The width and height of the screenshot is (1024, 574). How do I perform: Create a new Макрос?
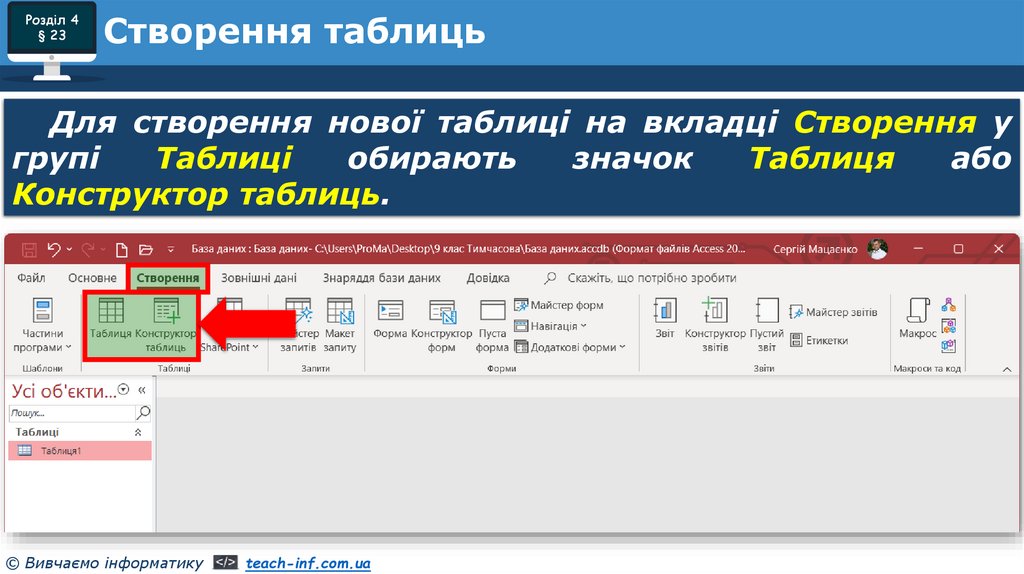click(918, 319)
